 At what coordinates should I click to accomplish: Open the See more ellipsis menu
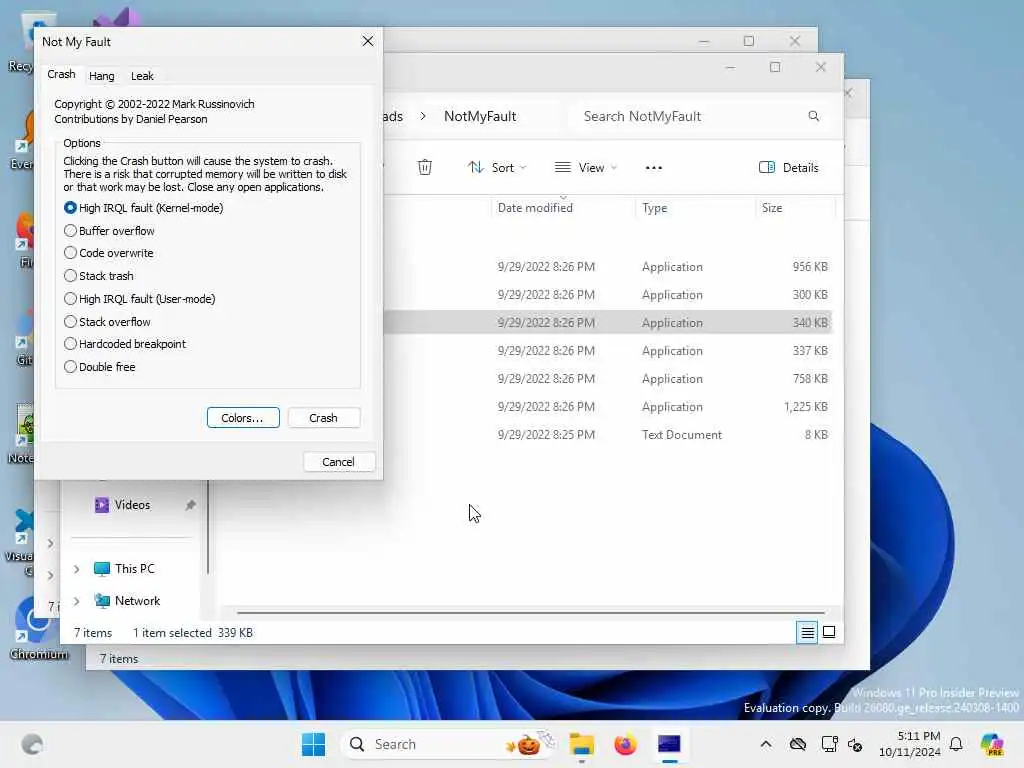coord(654,167)
